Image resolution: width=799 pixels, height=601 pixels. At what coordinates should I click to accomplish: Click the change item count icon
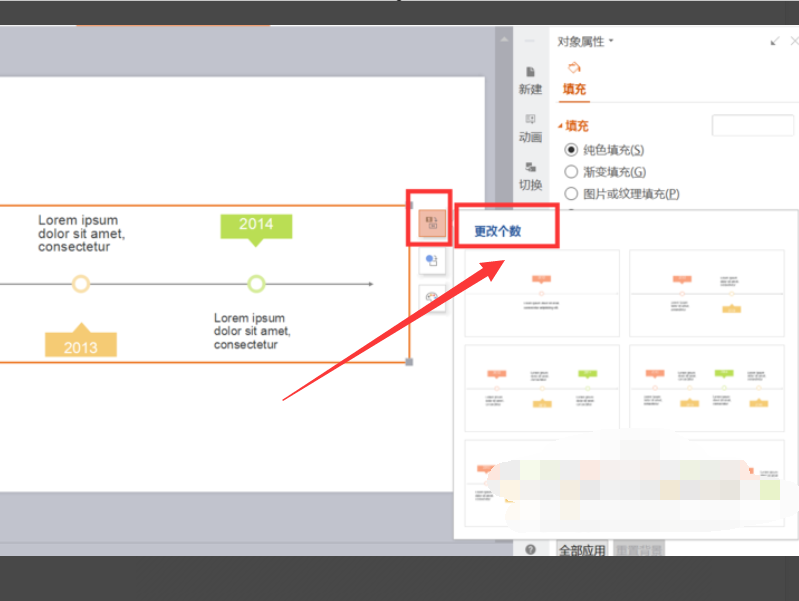pos(432,223)
